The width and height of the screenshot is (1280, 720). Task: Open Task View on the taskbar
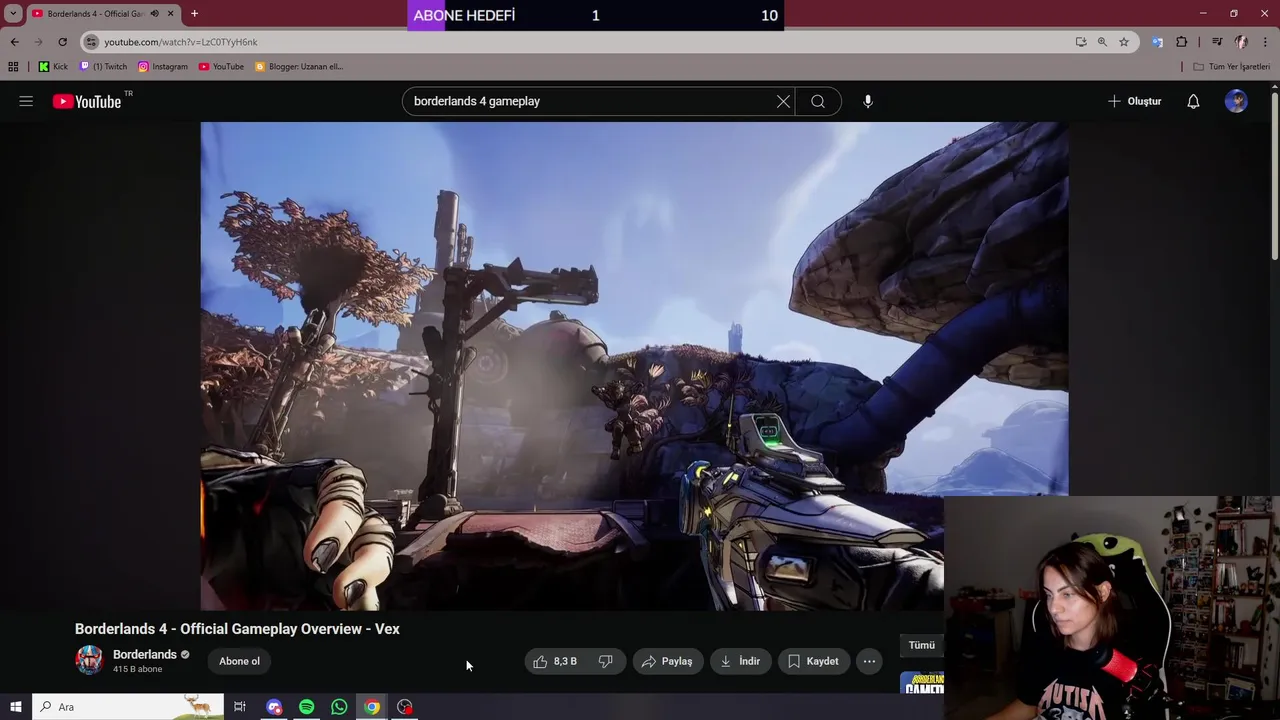click(x=240, y=707)
